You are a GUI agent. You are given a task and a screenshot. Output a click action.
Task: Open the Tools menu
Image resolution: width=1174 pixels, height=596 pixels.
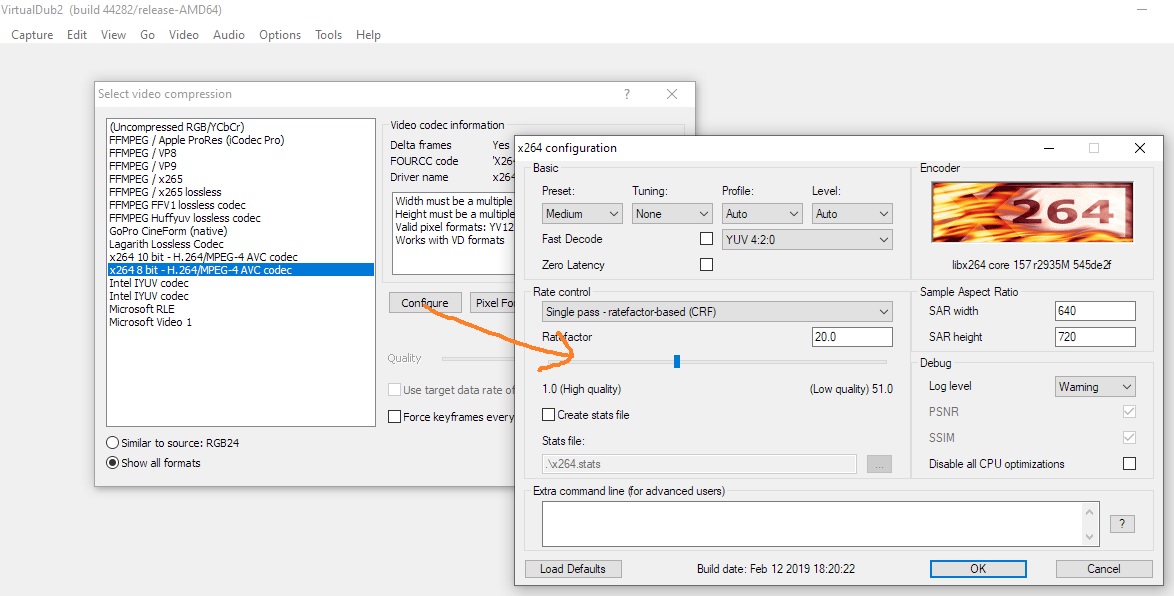[328, 34]
